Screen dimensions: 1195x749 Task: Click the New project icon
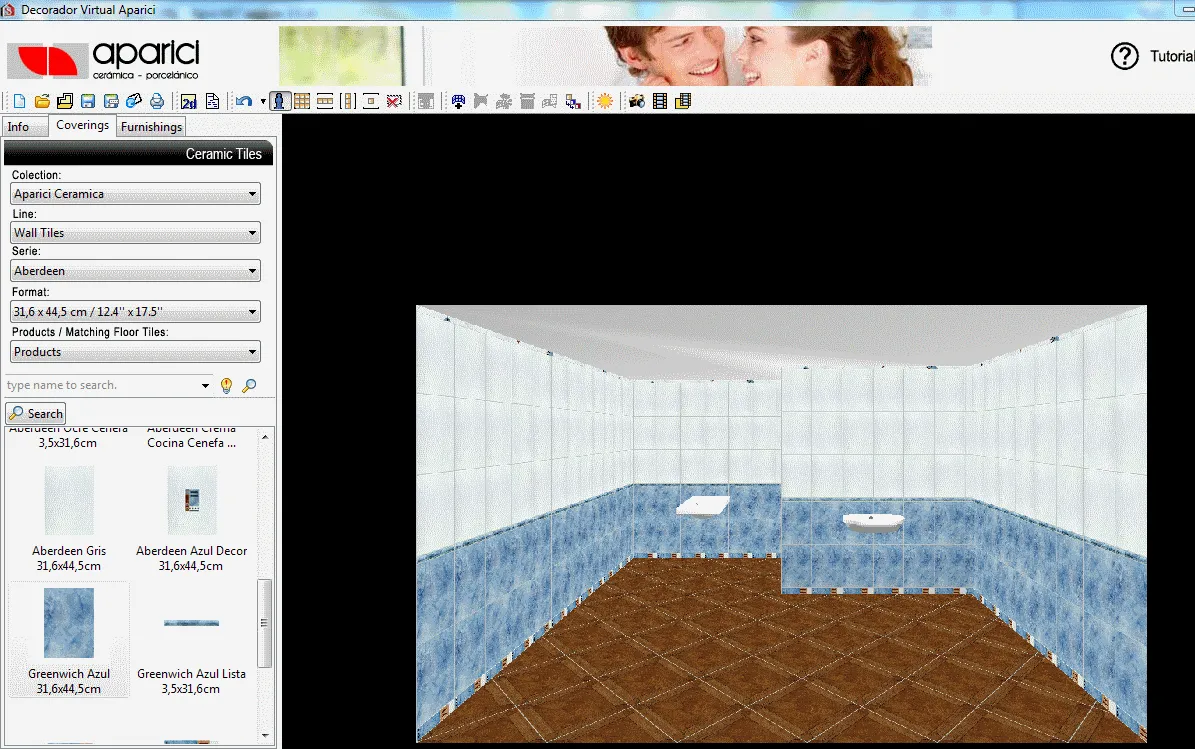point(19,101)
